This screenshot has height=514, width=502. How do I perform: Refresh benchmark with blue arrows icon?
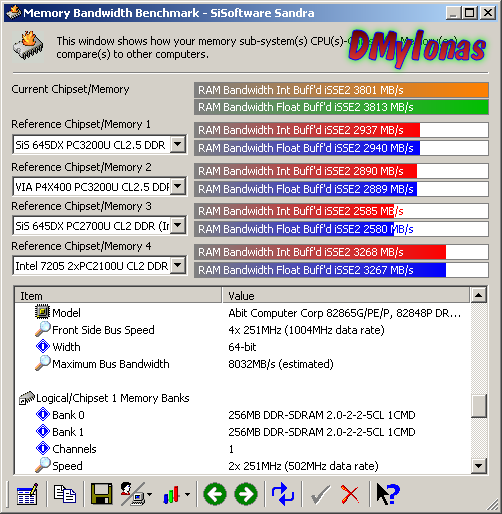tap(283, 494)
